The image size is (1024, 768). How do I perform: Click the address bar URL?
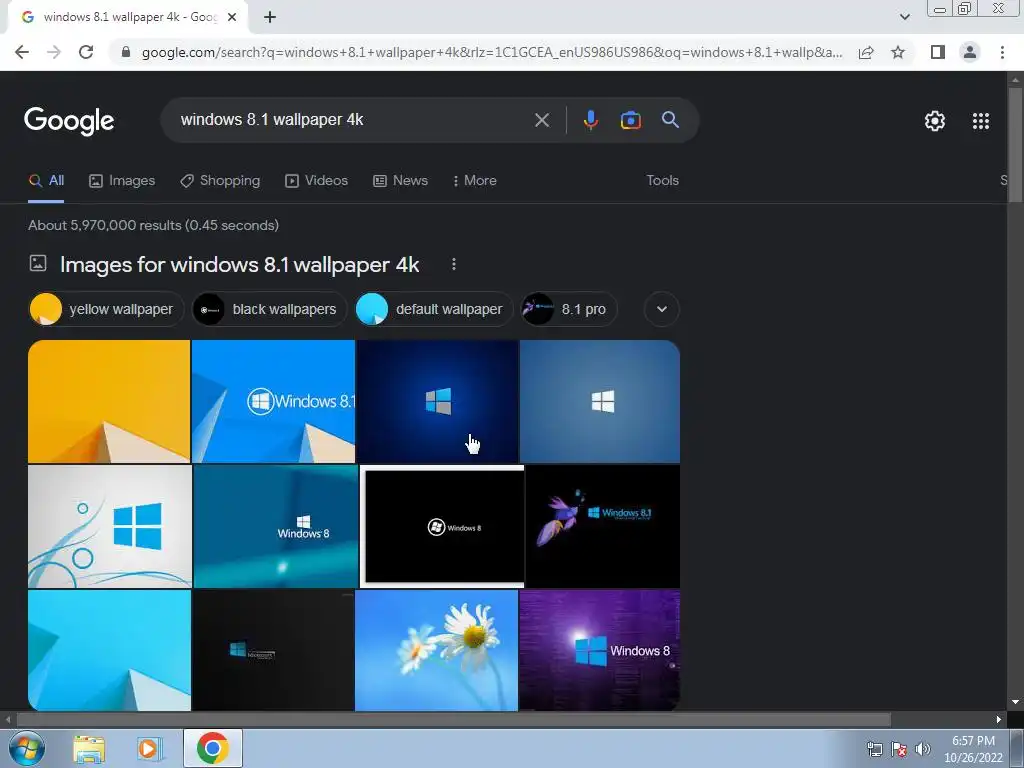[x=492, y=52]
